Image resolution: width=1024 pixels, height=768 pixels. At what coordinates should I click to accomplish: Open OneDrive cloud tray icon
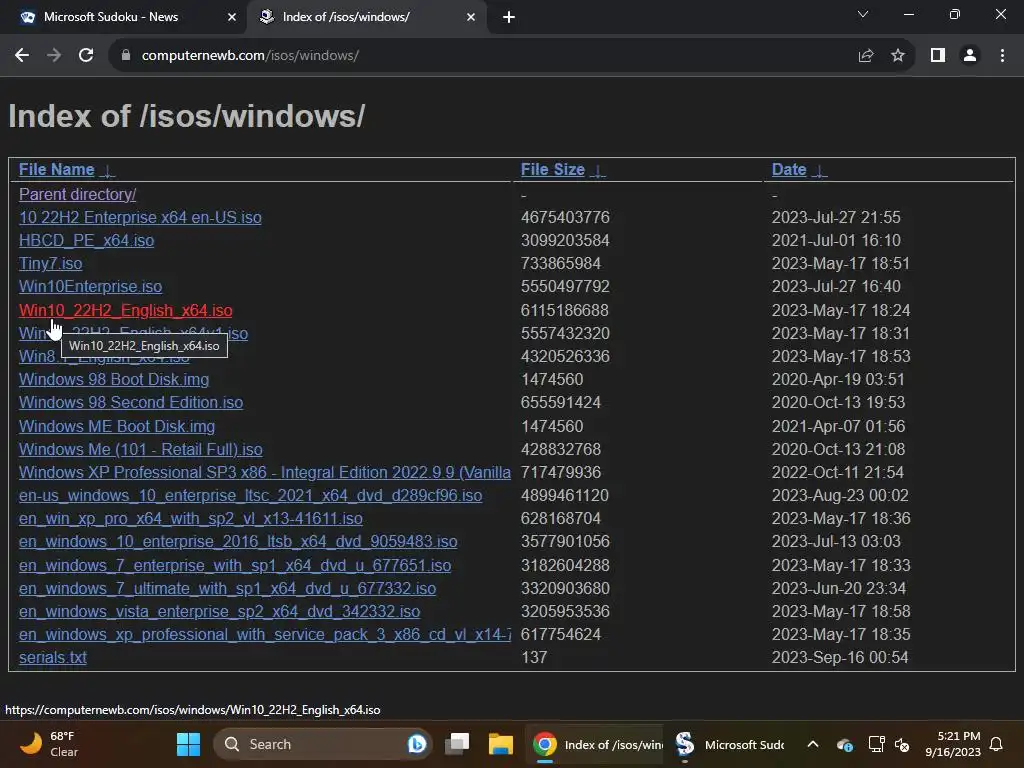pos(845,744)
